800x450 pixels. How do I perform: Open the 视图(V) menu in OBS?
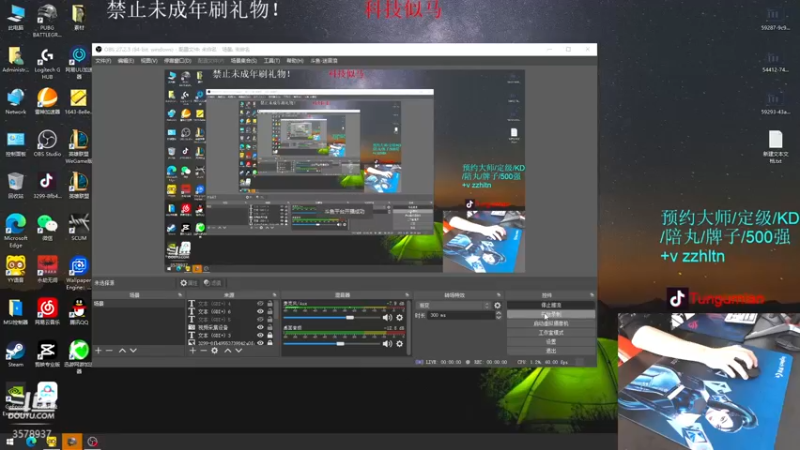point(149,61)
